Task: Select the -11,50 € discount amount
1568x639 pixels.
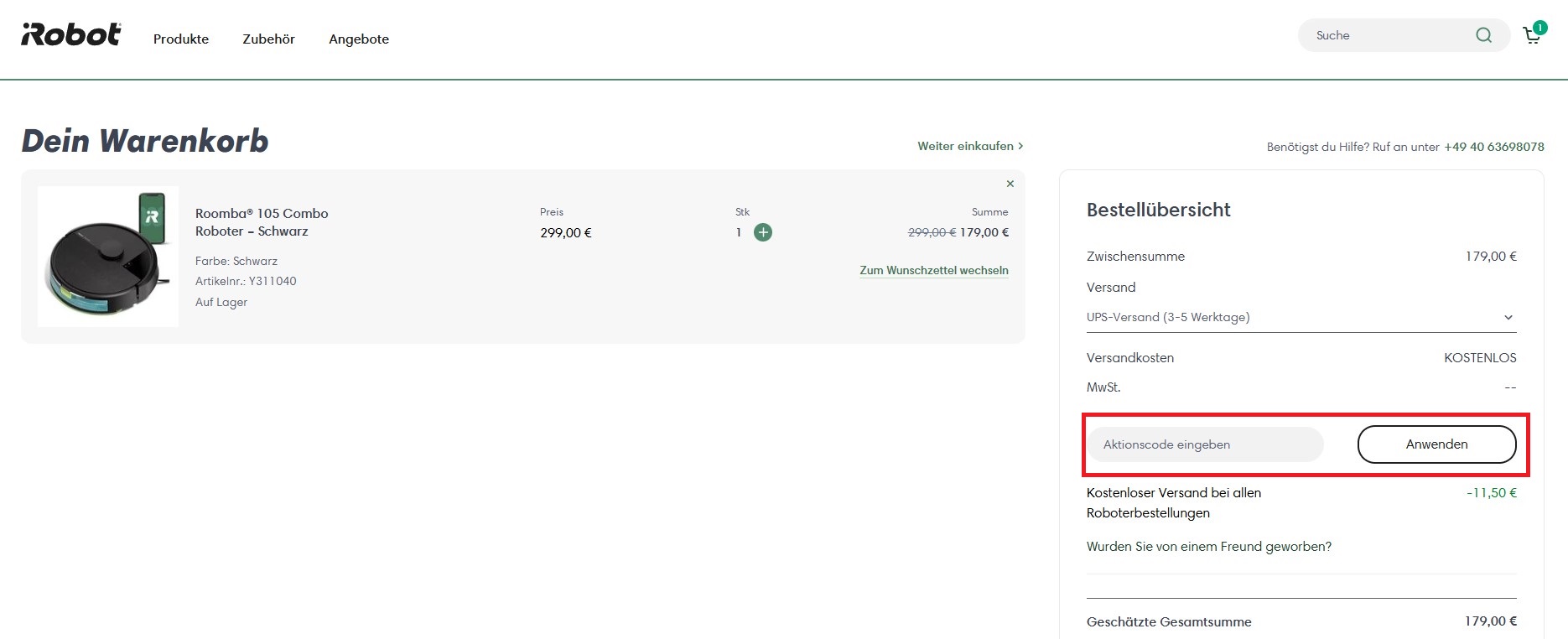Action: tap(1492, 493)
